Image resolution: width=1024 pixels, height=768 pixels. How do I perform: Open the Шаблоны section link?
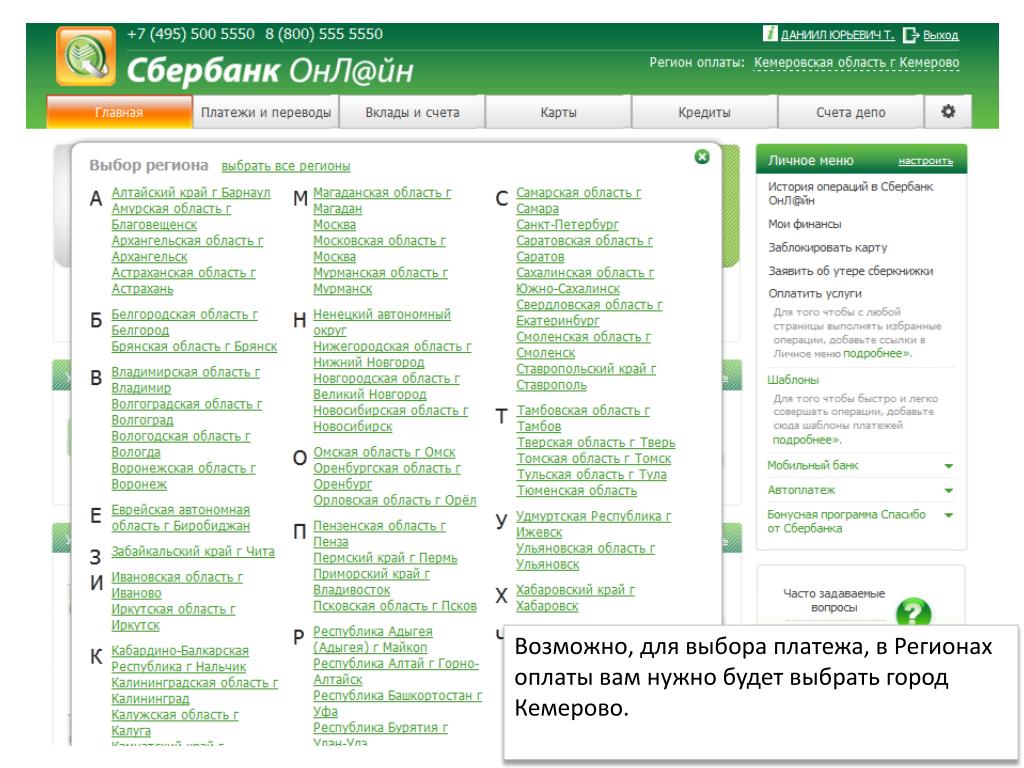coord(793,380)
